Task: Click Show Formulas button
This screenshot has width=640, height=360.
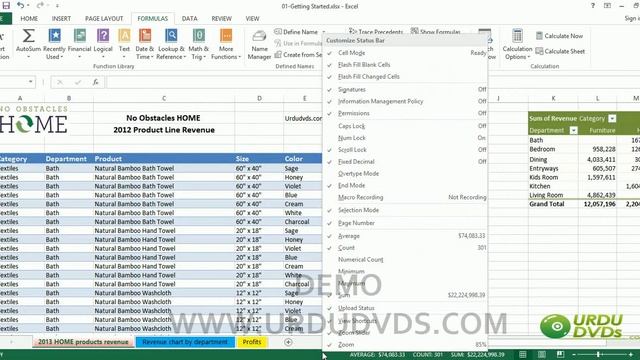Action: click(436, 31)
